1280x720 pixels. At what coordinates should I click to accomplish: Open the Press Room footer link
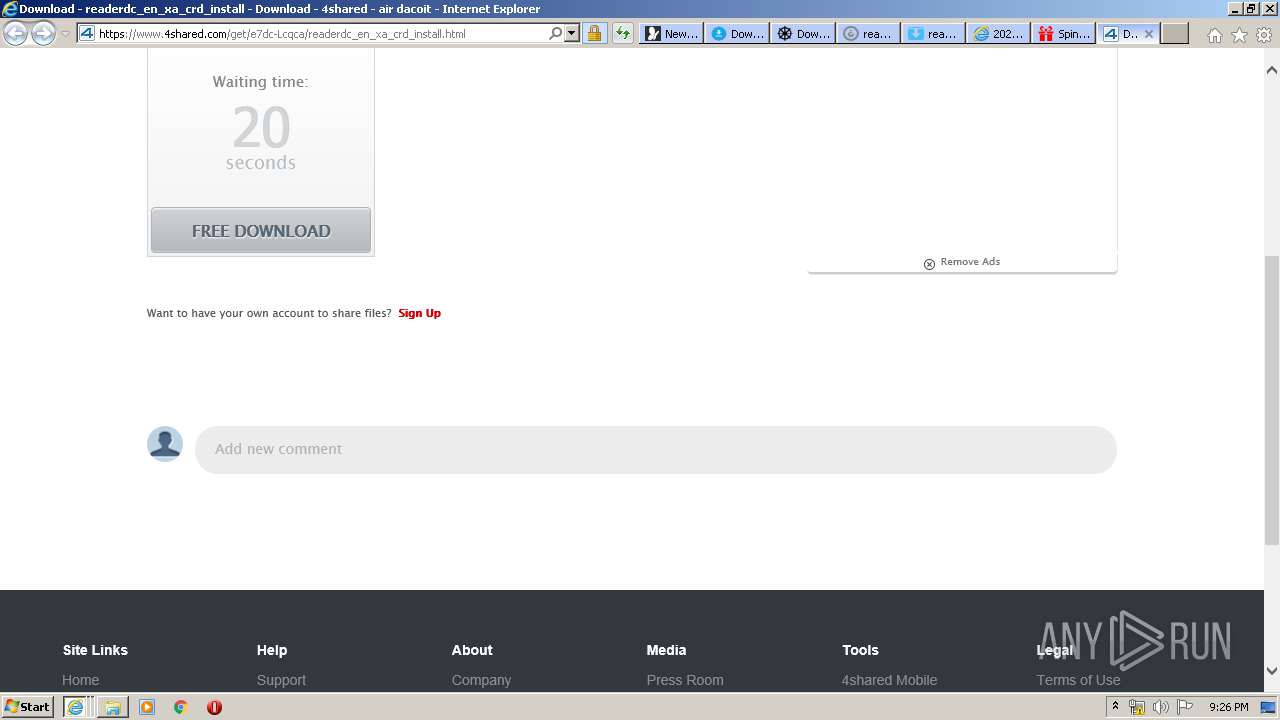(x=685, y=680)
